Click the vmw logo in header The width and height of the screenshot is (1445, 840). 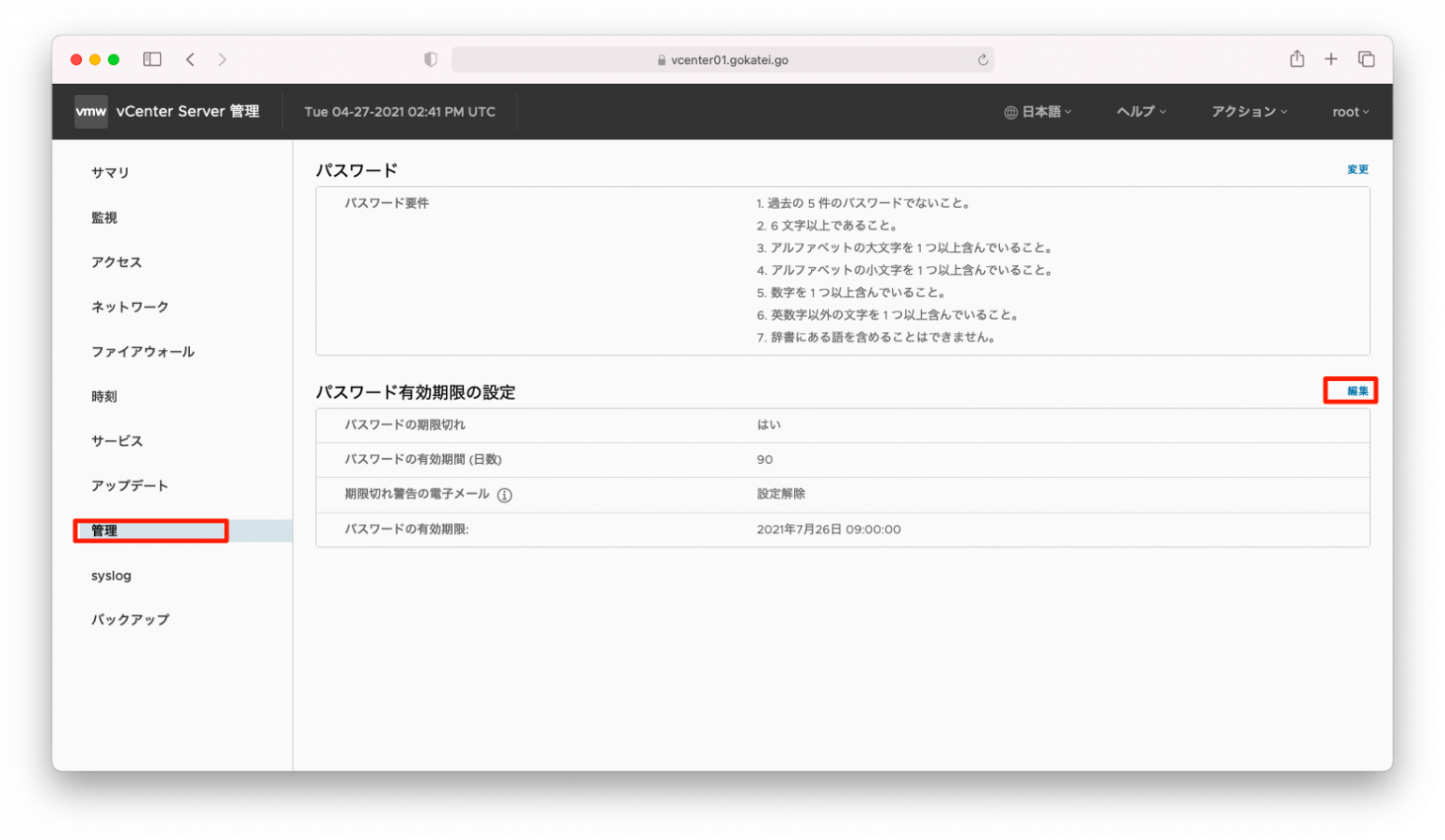(x=91, y=111)
